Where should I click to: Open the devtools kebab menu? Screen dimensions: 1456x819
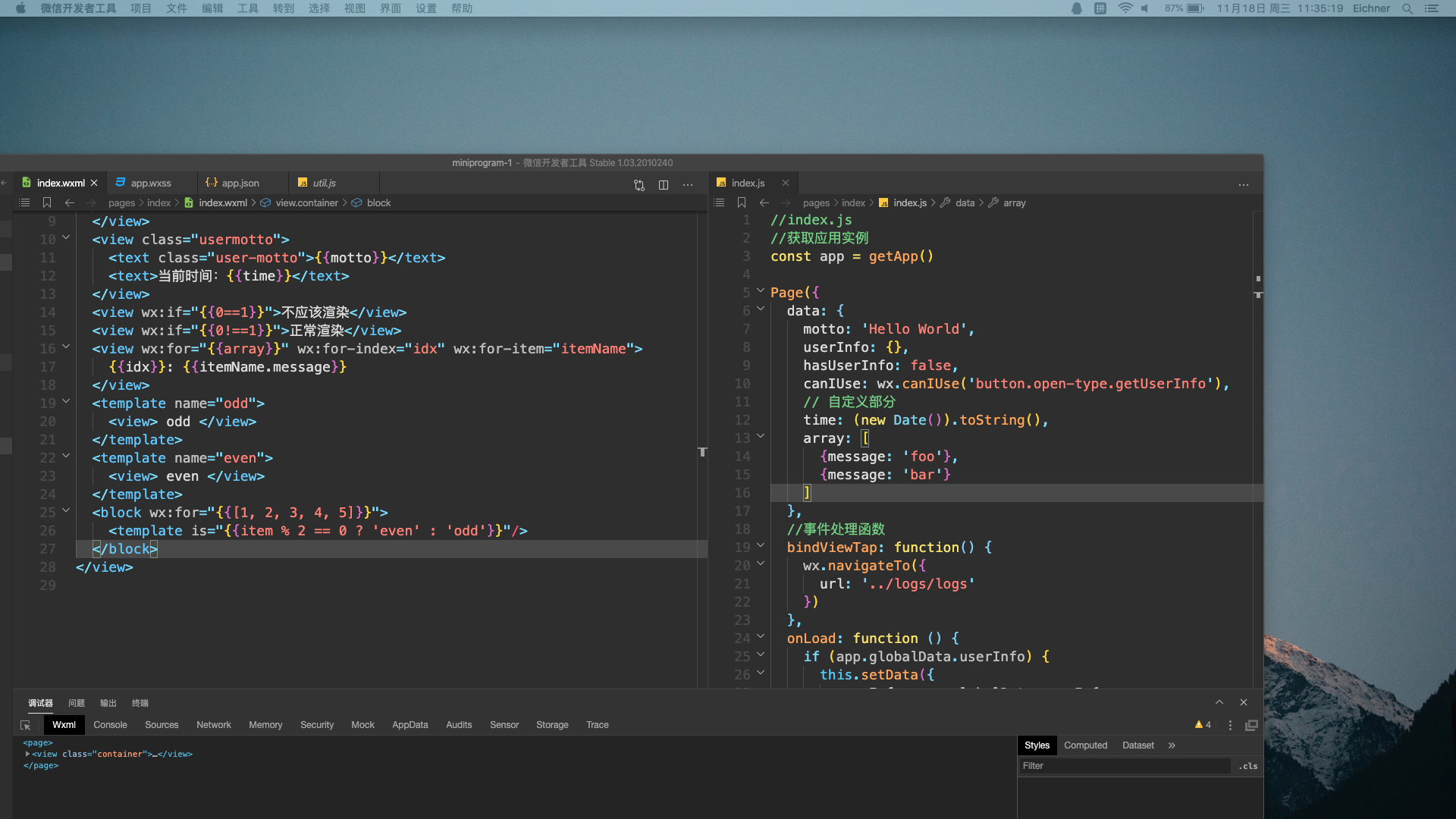(1230, 725)
